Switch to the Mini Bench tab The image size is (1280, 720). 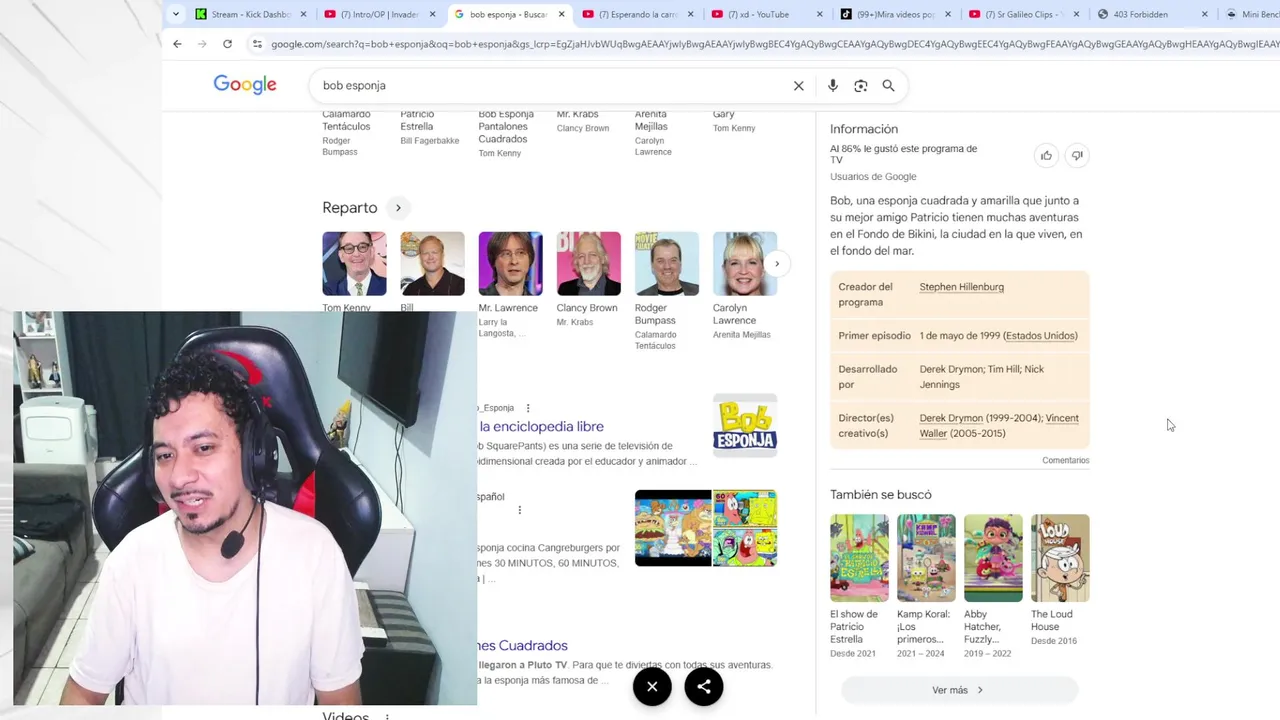[1251, 14]
